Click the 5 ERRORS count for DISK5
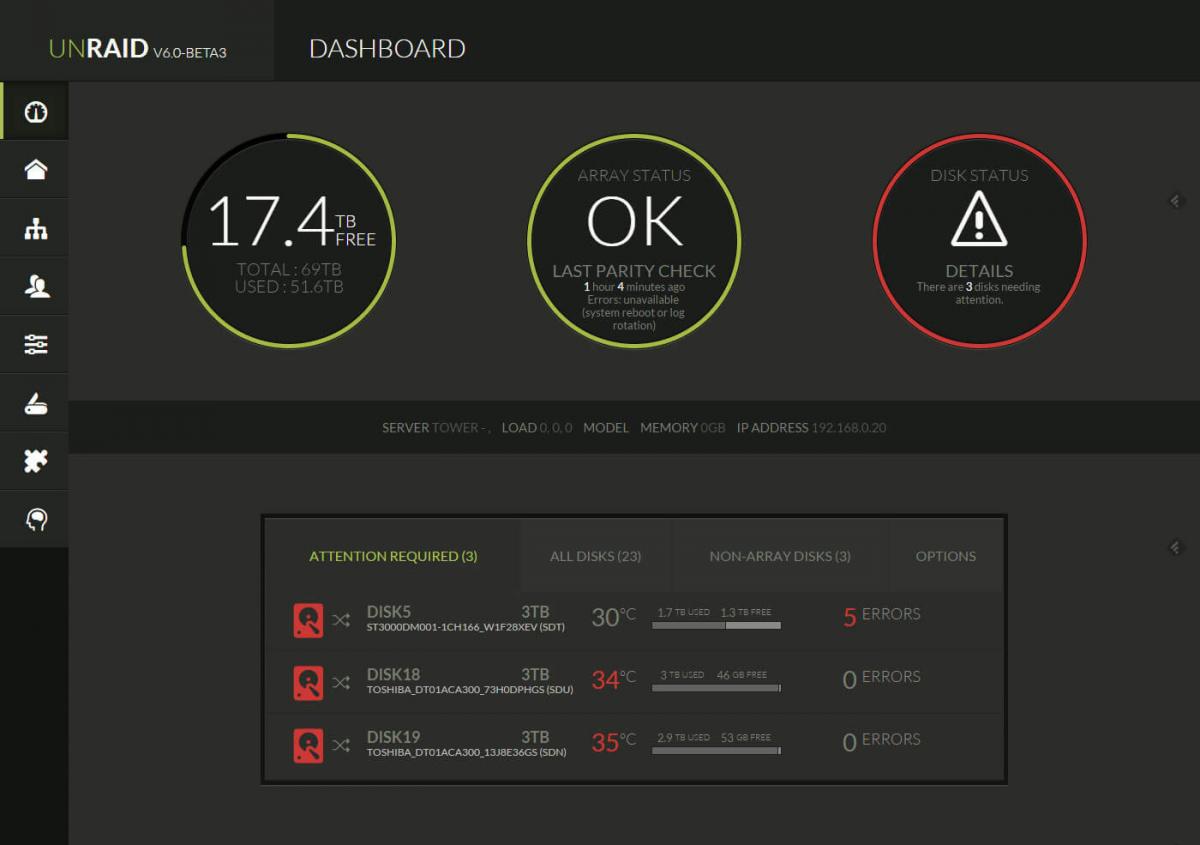The height and width of the screenshot is (845, 1200). 881,616
